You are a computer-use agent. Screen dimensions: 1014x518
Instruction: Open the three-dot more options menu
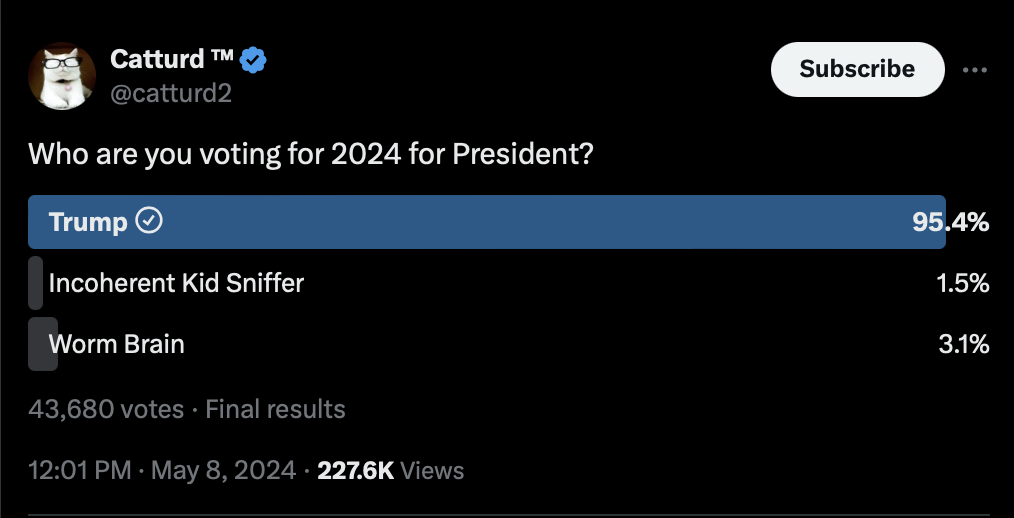(975, 69)
